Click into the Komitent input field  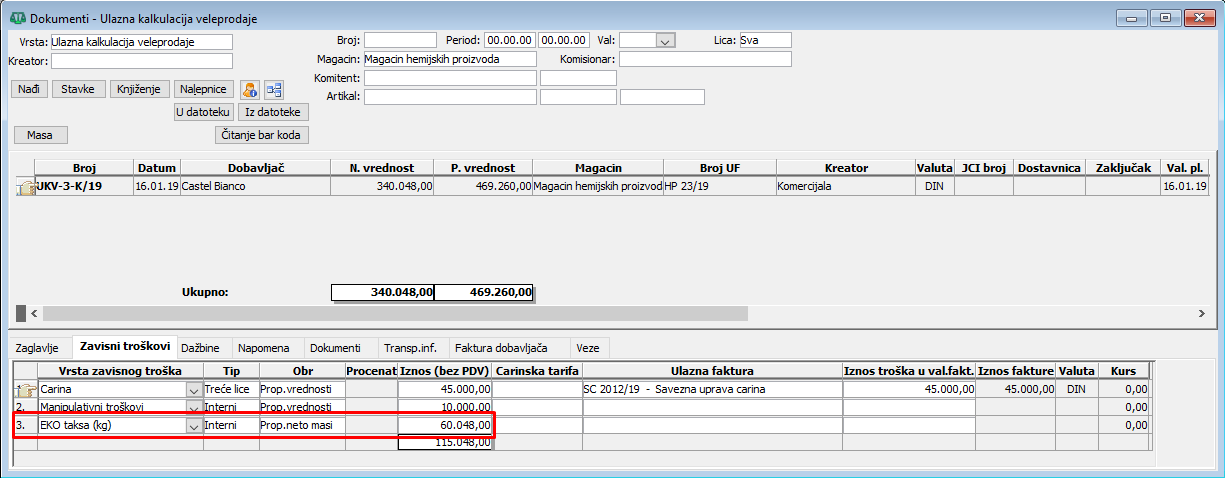coord(449,78)
